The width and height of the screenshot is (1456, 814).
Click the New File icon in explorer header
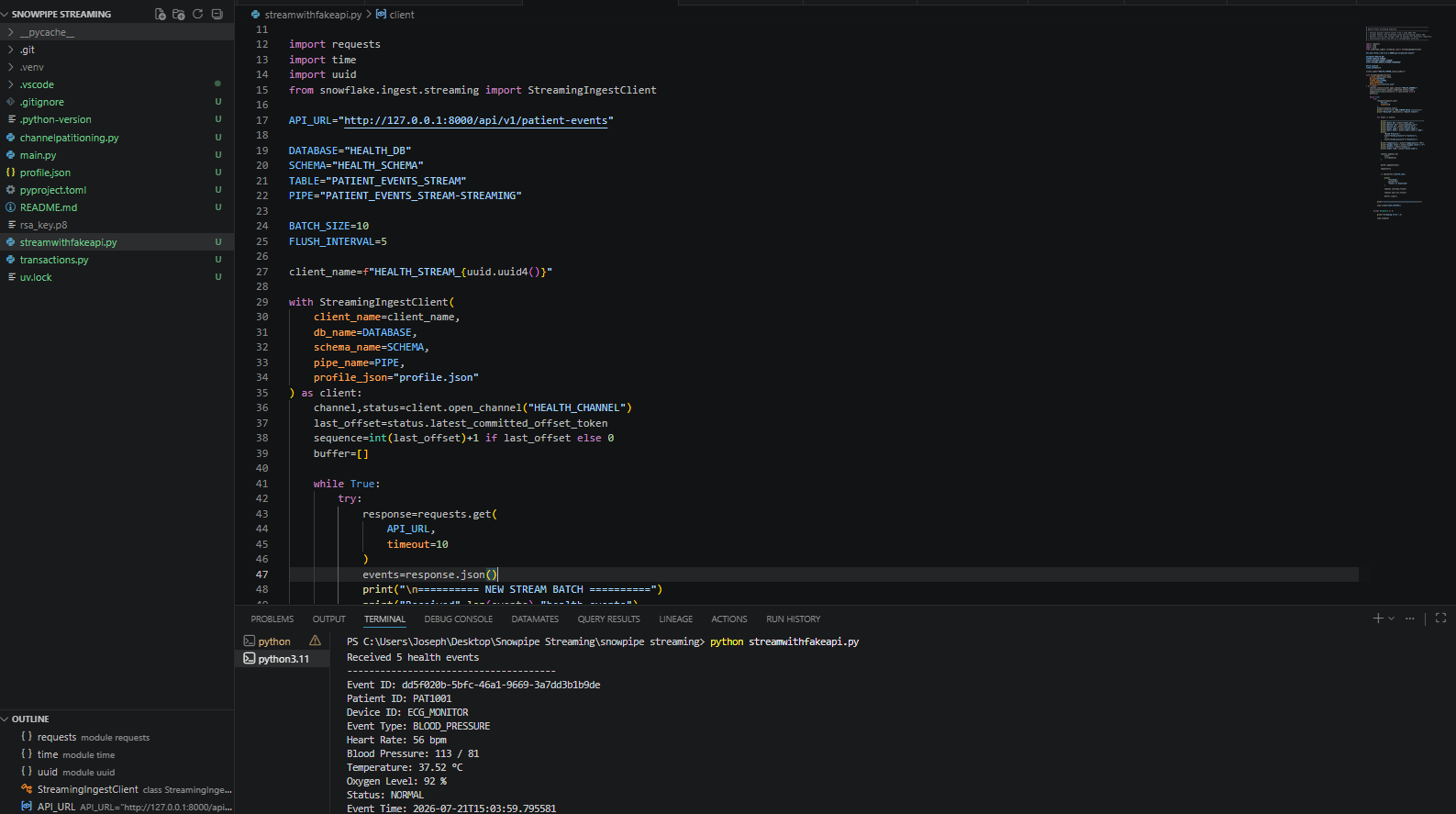[x=161, y=14]
